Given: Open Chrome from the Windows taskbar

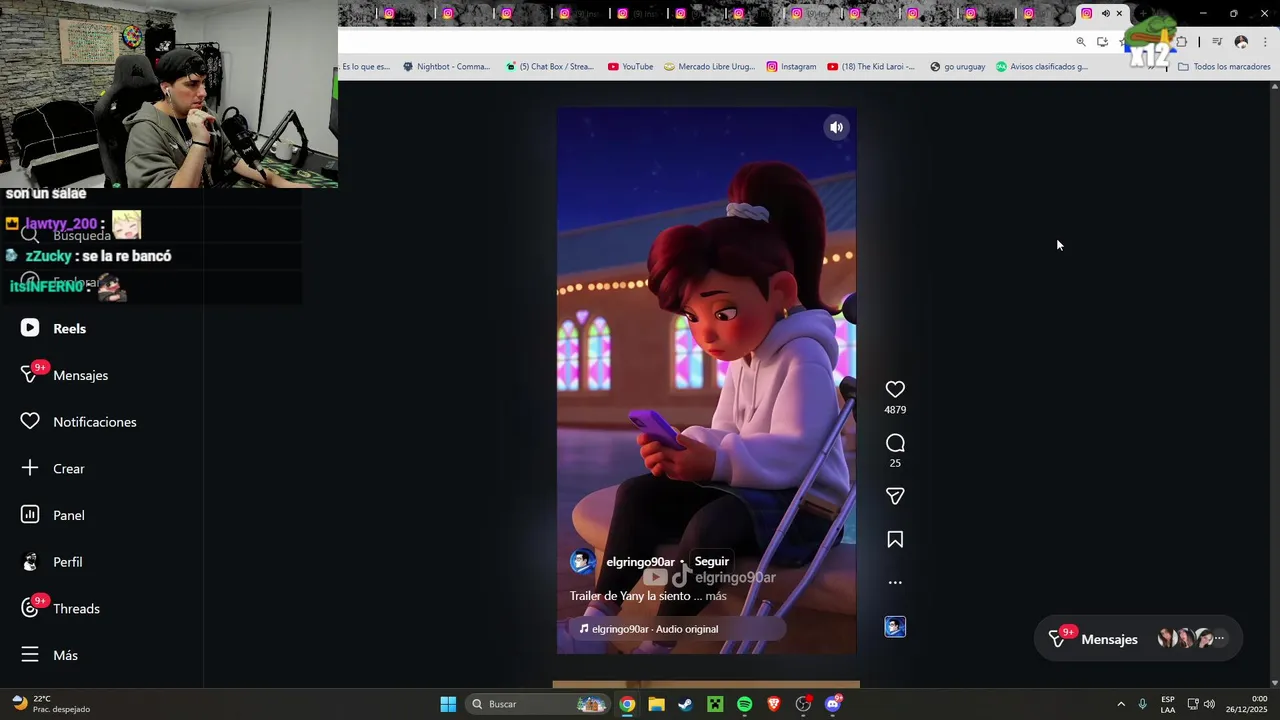Looking at the screenshot, I should click(x=627, y=704).
